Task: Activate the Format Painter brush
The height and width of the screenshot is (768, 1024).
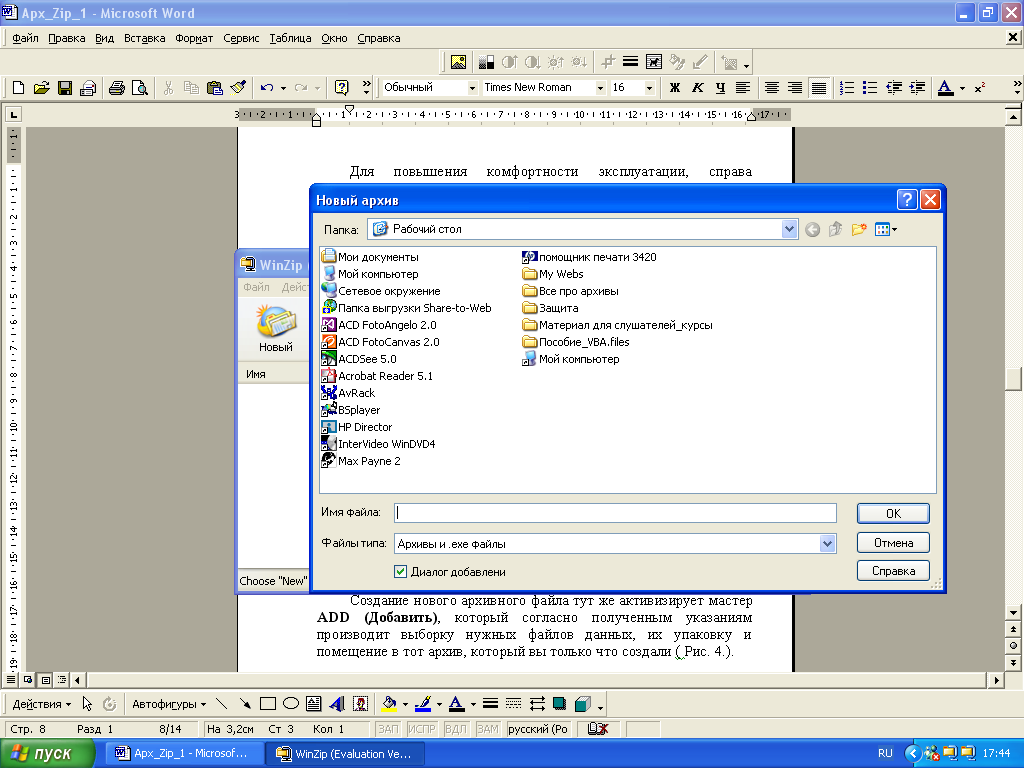Action: (x=238, y=88)
